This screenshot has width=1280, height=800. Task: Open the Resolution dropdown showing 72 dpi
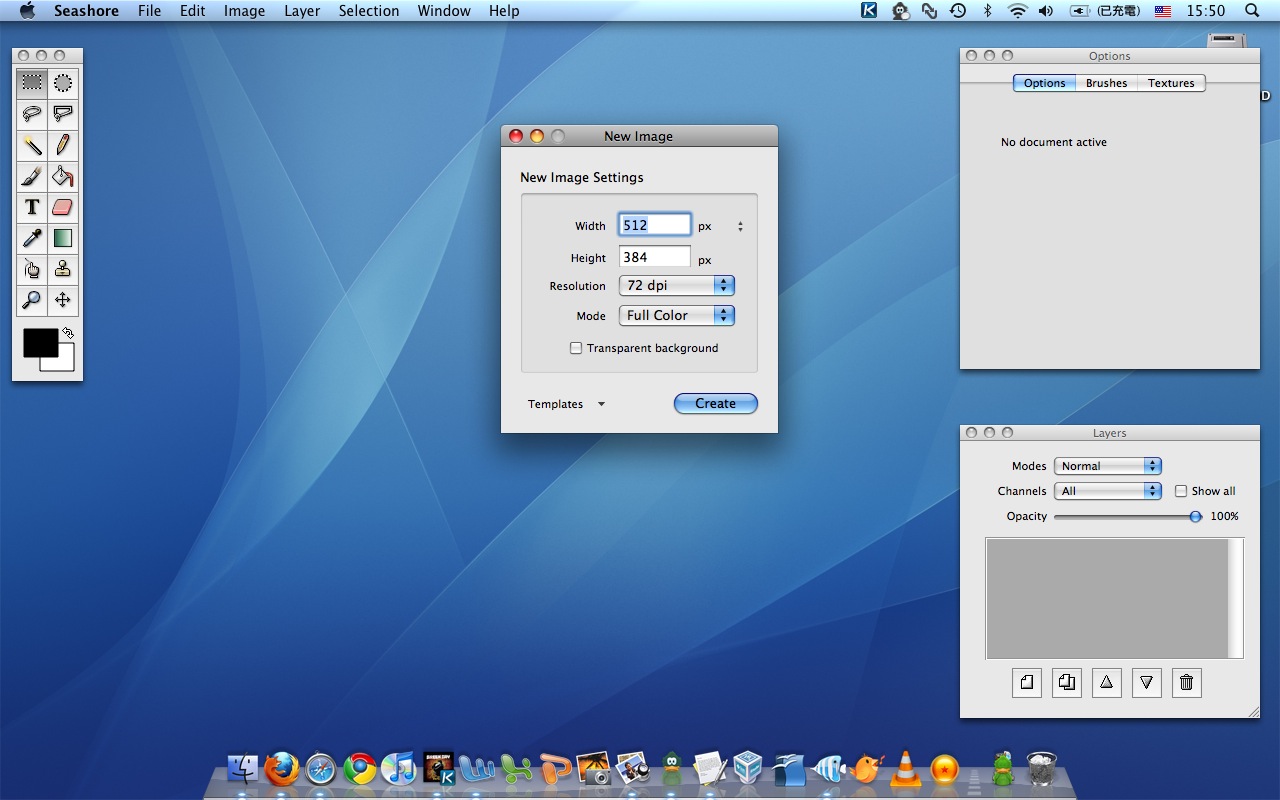pos(676,286)
